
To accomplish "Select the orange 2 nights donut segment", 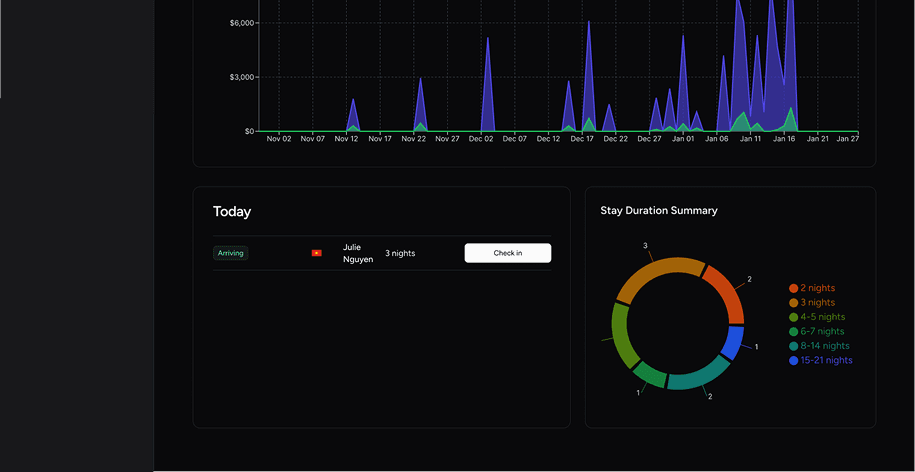I will [725, 291].
